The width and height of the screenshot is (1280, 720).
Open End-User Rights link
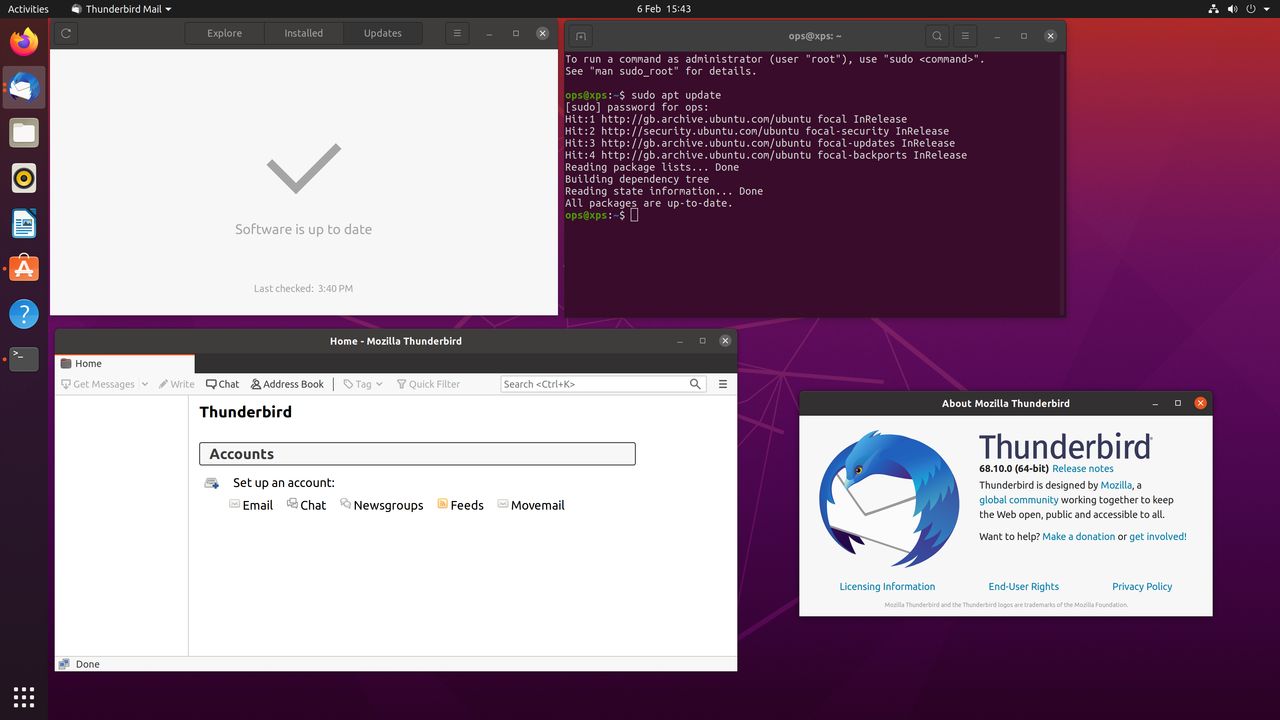click(x=1023, y=587)
